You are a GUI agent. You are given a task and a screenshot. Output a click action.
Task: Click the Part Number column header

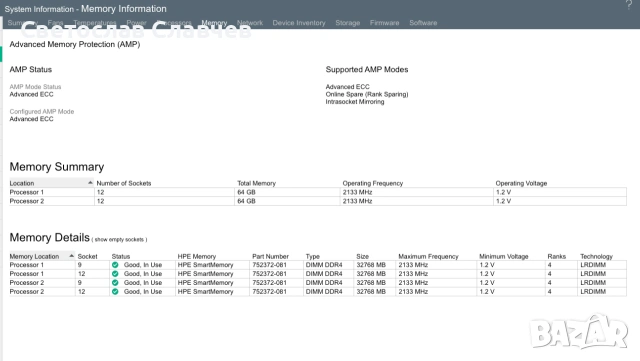pyautogui.click(x=270, y=256)
